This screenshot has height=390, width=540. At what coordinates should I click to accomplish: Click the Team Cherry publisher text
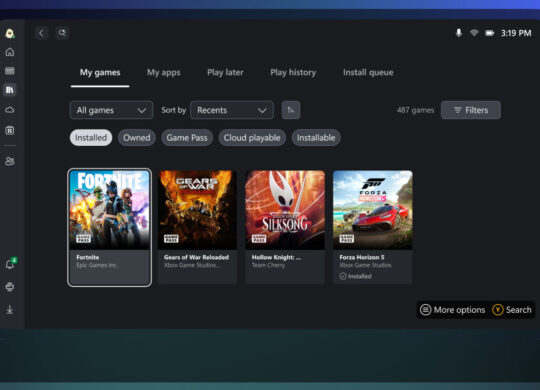268,265
